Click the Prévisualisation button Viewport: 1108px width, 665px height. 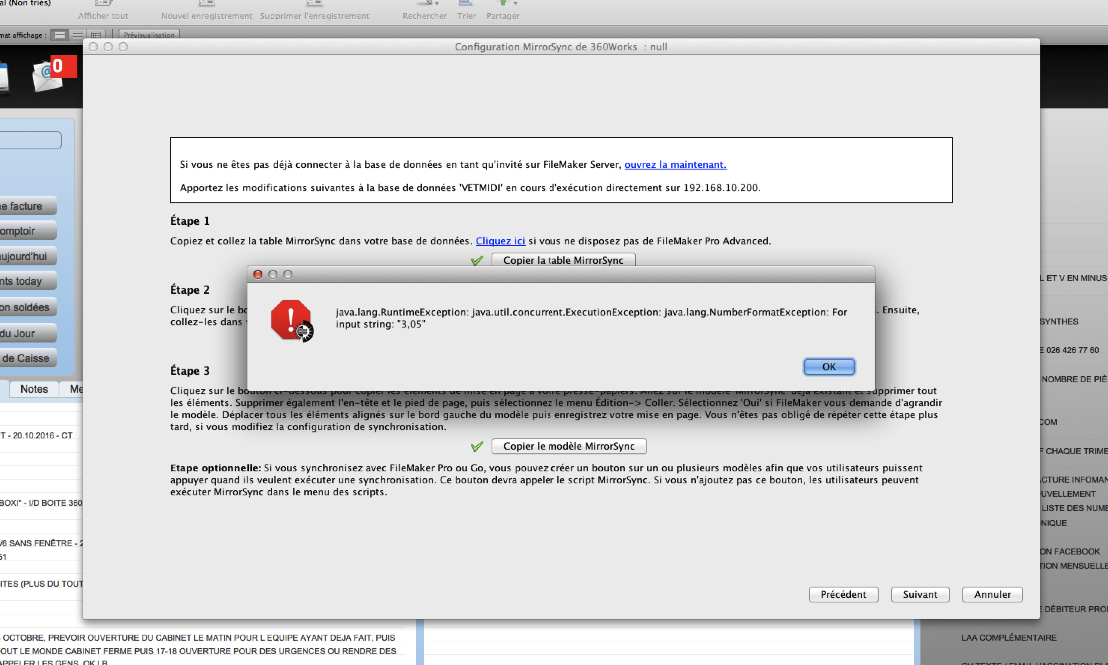(x=149, y=35)
